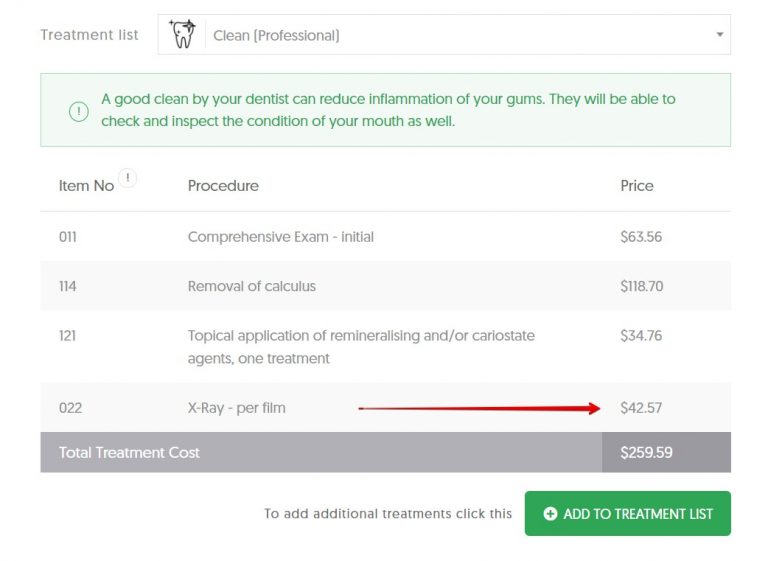Screen dimensions: 768x561
Task: Click the $42.57 X-Ray price
Action: 641,408
